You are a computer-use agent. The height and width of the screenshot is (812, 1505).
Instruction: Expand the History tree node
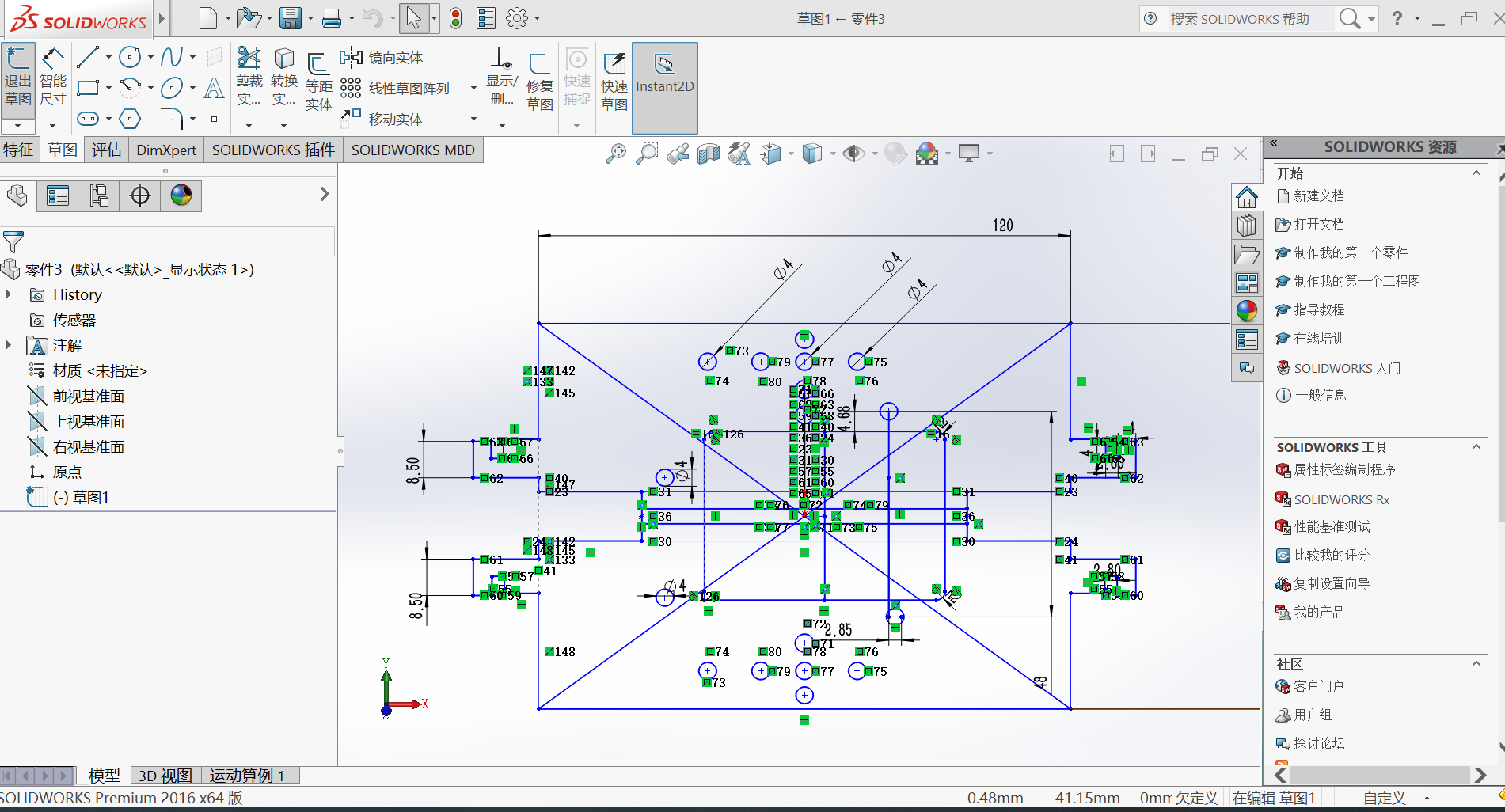point(9,294)
